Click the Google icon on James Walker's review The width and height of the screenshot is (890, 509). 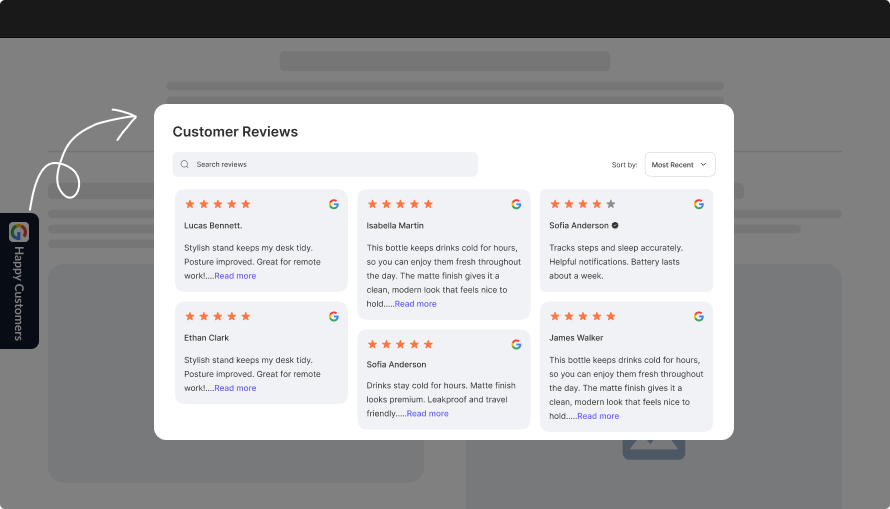click(x=699, y=316)
